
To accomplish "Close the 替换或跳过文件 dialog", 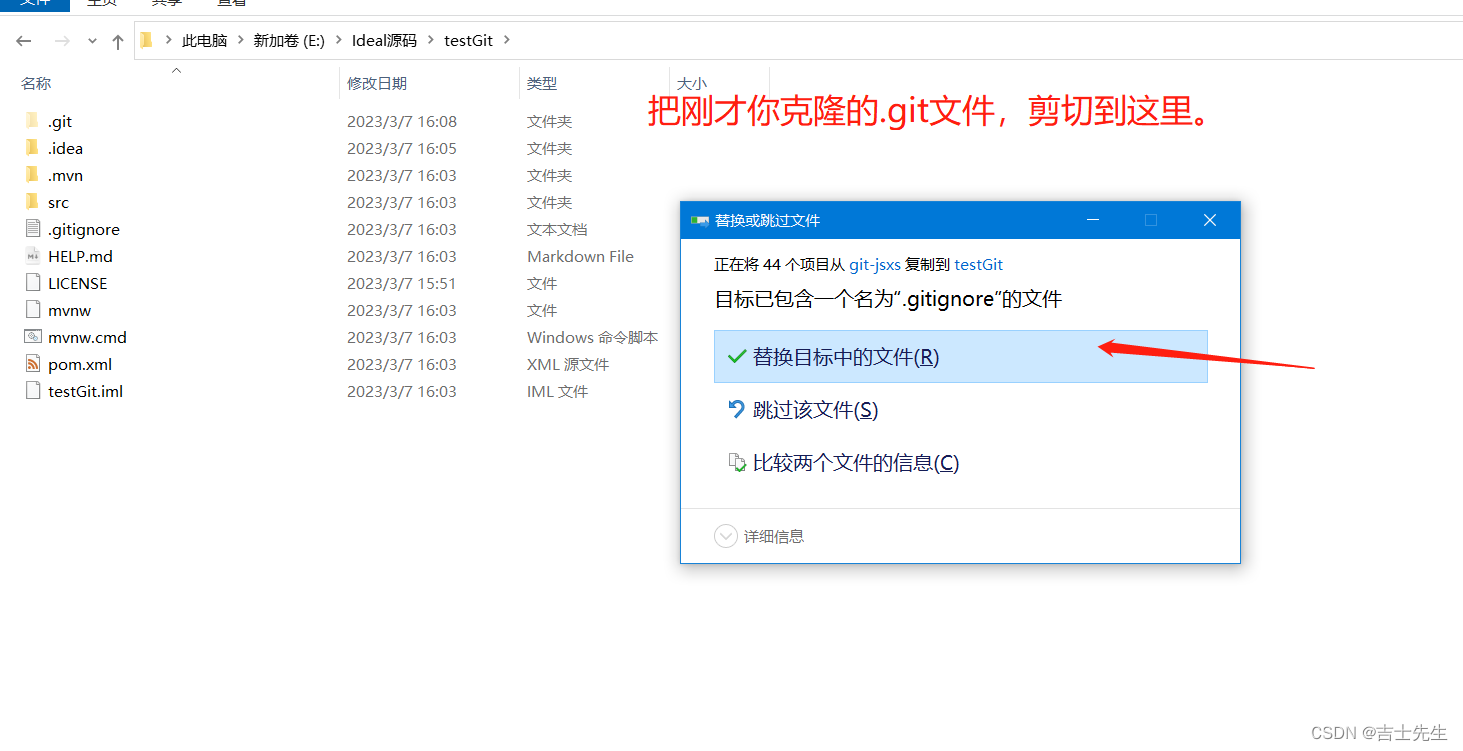I will pos(1210,220).
